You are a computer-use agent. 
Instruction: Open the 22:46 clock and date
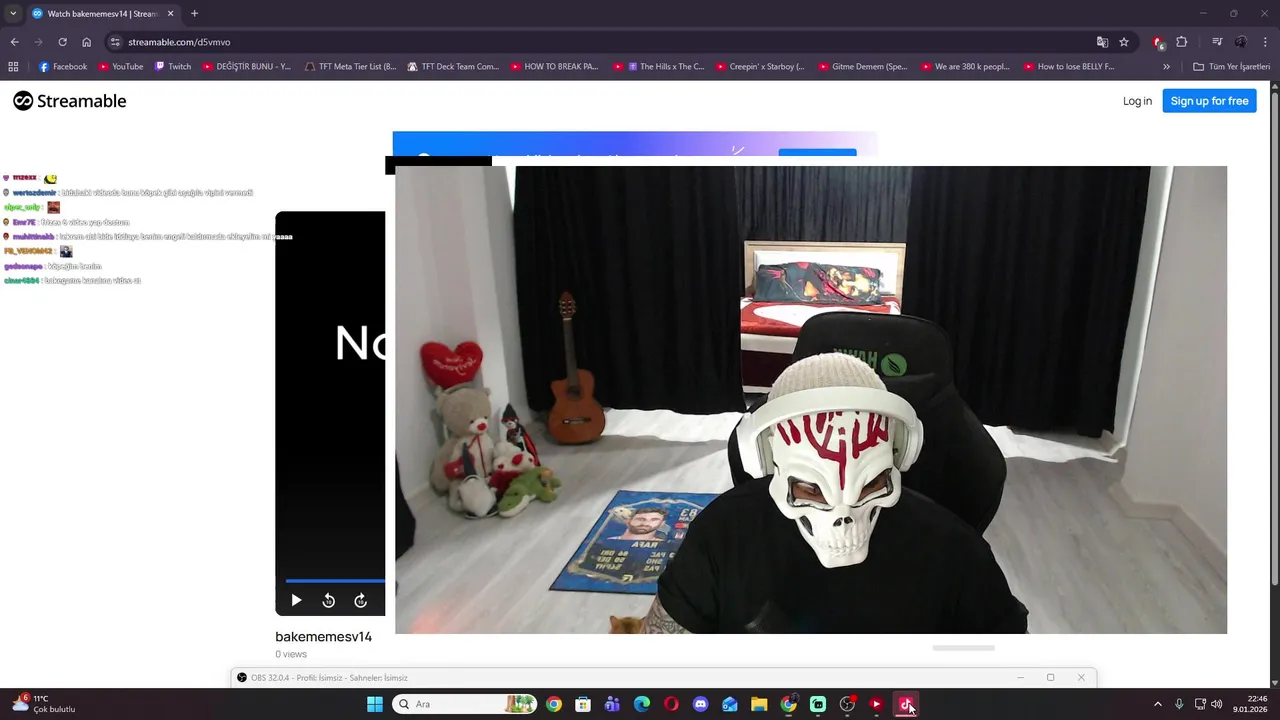[1250, 704]
